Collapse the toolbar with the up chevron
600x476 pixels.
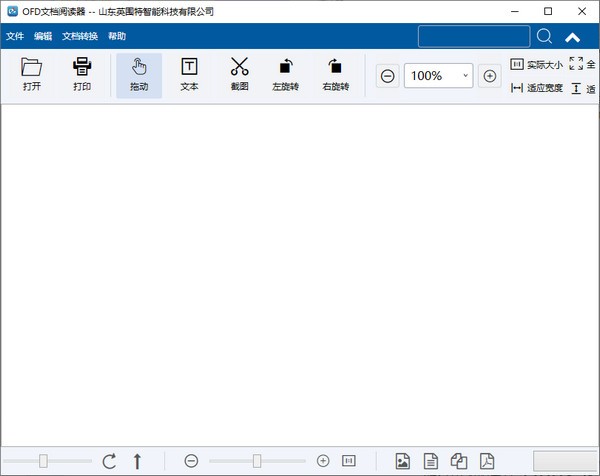pyautogui.click(x=572, y=37)
